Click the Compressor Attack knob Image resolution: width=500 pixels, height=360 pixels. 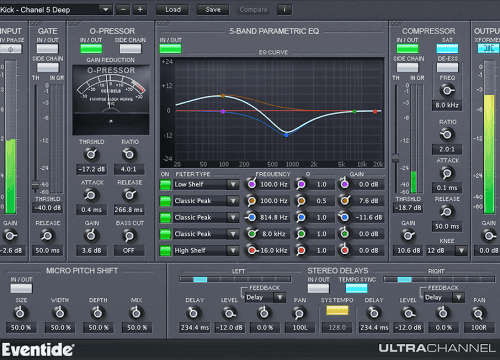(447, 173)
